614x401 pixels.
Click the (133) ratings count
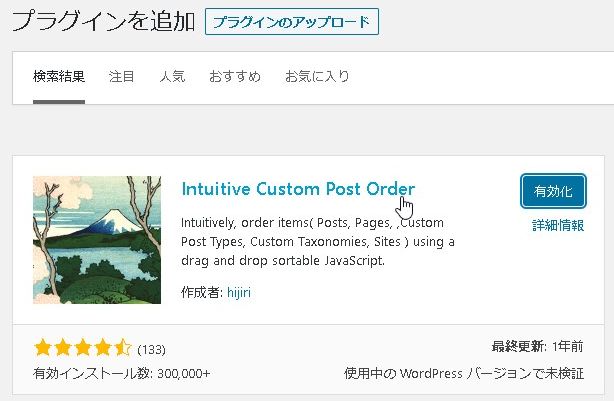click(x=151, y=350)
